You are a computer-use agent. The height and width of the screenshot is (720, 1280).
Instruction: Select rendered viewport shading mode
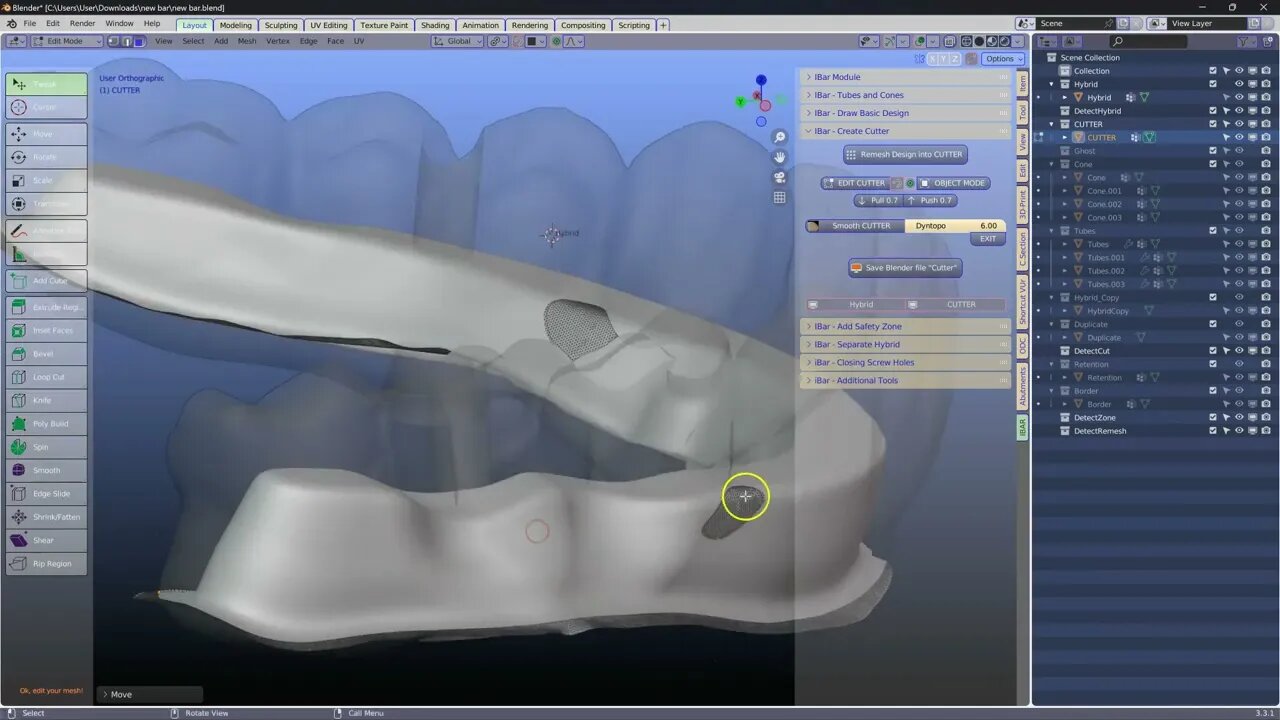click(1005, 41)
